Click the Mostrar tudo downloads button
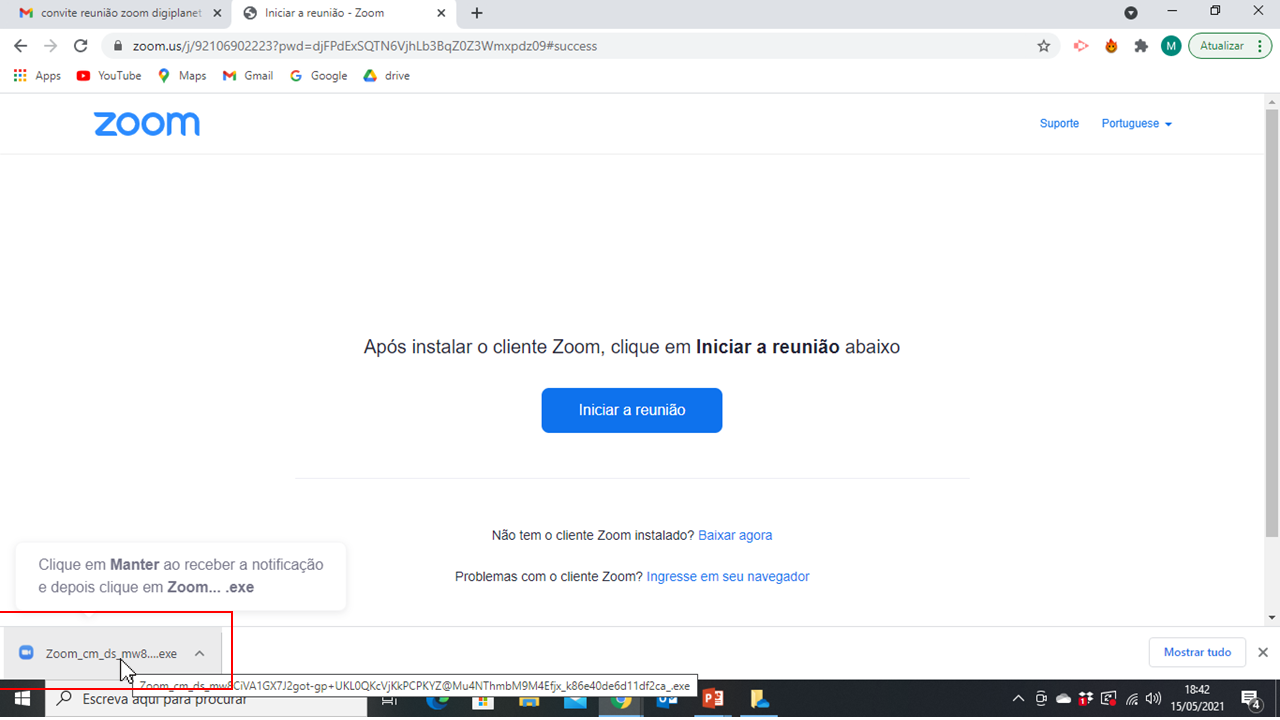Viewport: 1280px width, 720px height. (x=1197, y=652)
